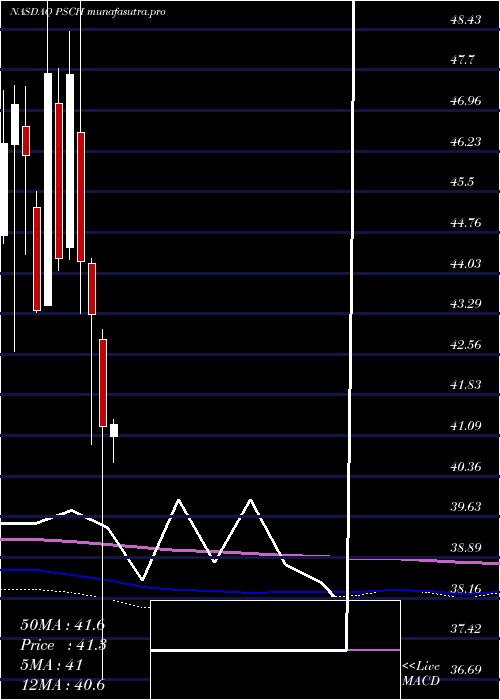The height and width of the screenshot is (700, 500).
Task: Click the <<Live MACD label
Action: [x=421, y=674]
